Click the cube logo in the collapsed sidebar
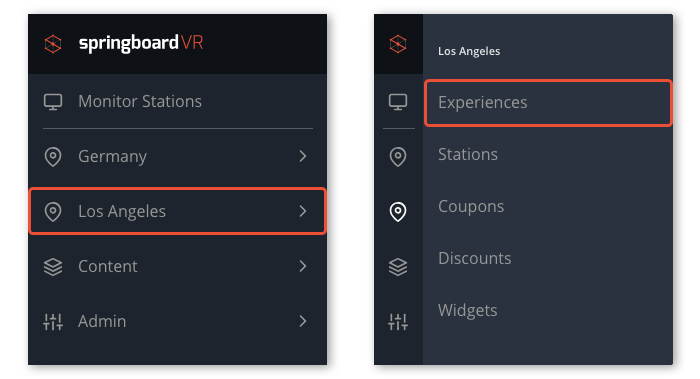Screen dimensions: 700x379 (x=398, y=44)
